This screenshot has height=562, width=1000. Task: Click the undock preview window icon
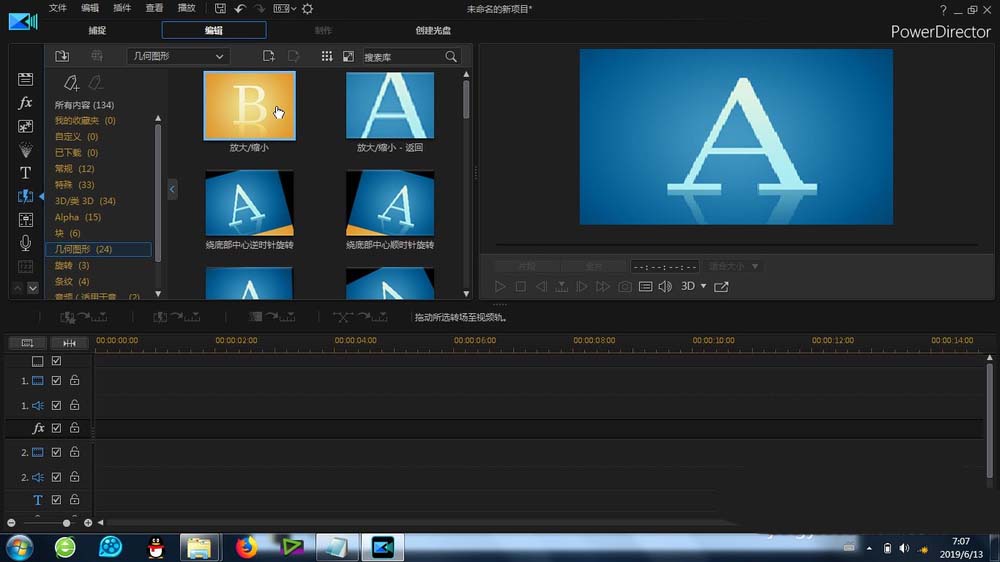(721, 287)
